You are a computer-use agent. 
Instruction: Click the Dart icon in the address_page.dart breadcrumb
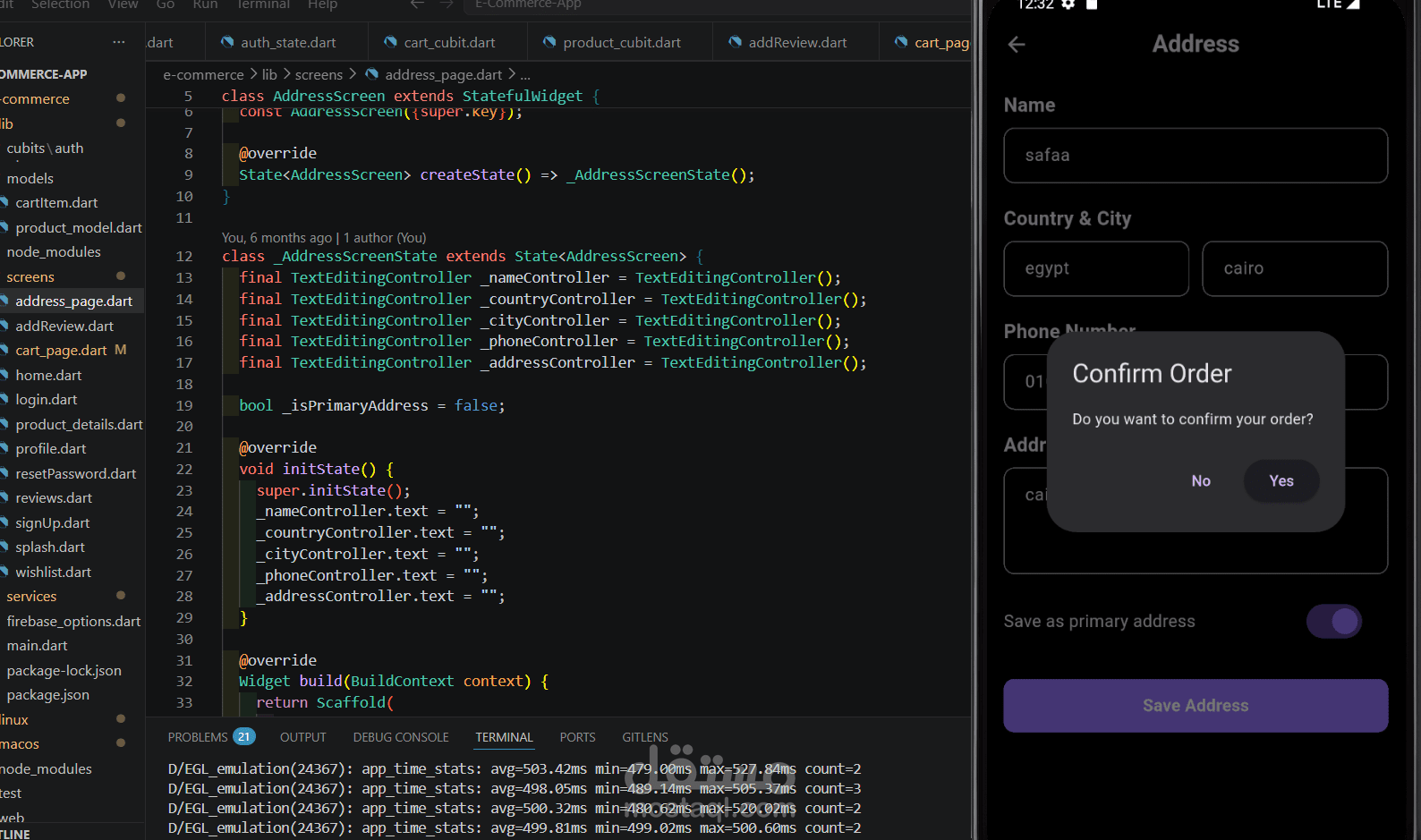click(371, 74)
